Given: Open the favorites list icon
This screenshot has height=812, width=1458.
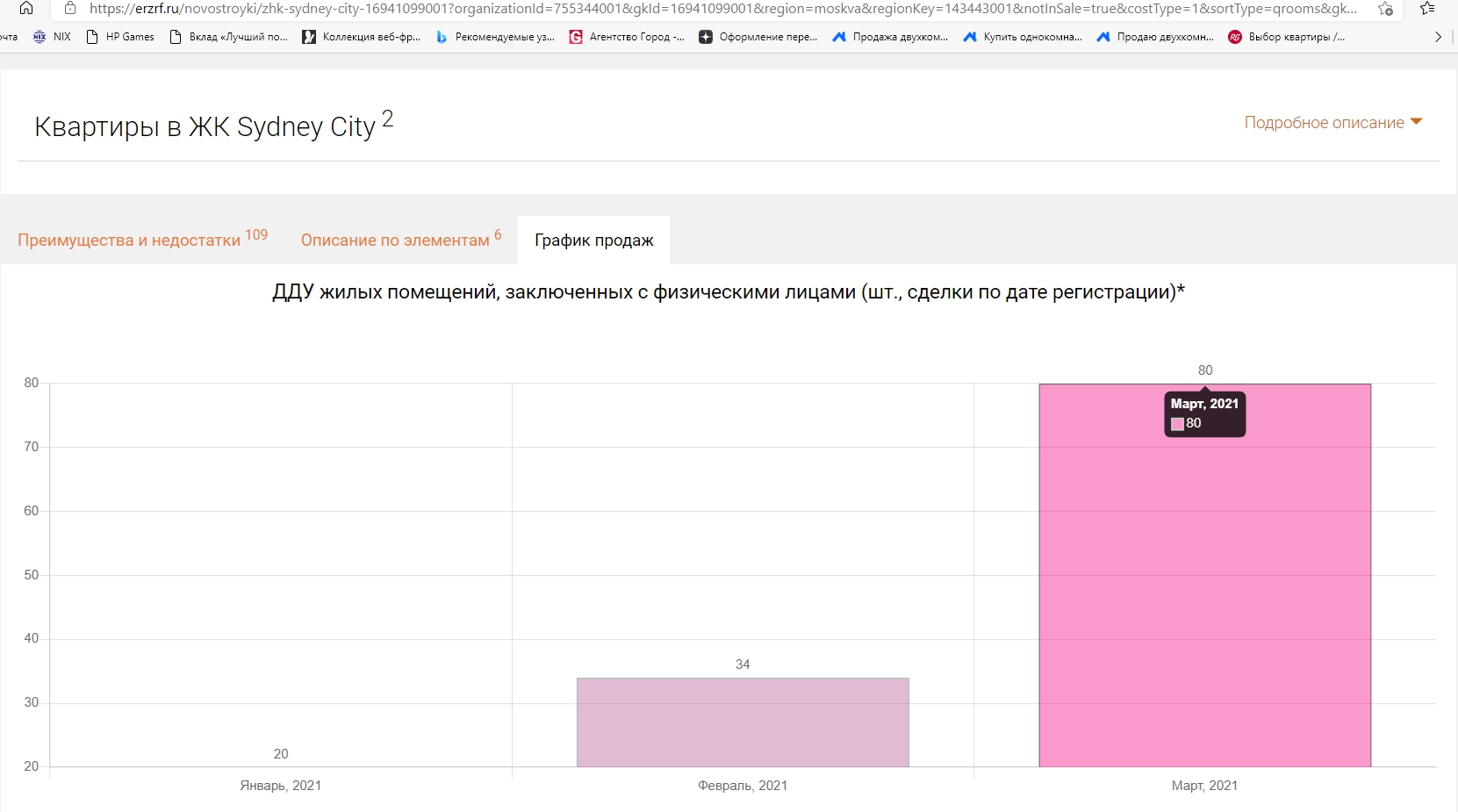Looking at the screenshot, I should pyautogui.click(x=1427, y=9).
